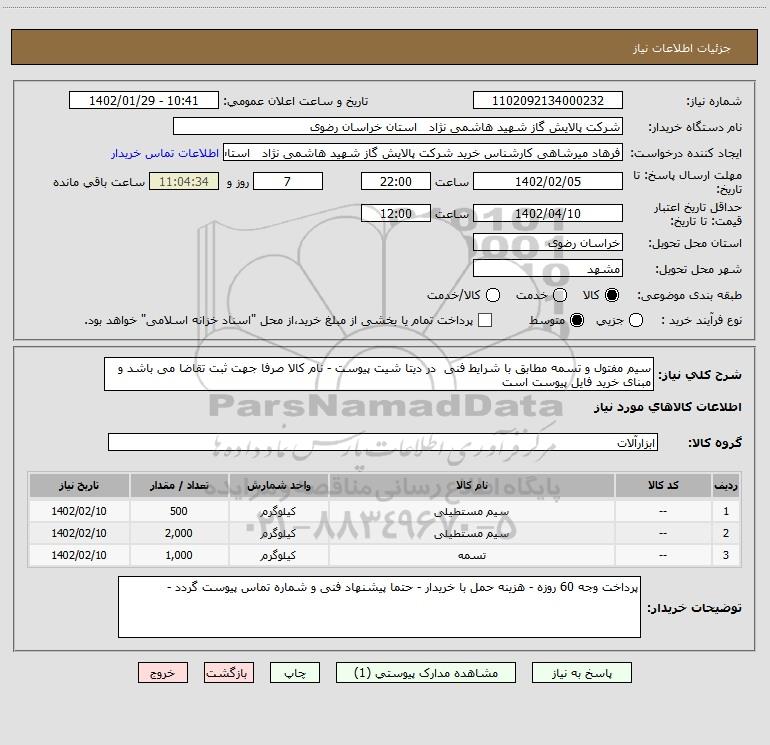Image resolution: width=770 pixels, height=745 pixels.
Task: Click the شماره نیاز number field
Action: pyautogui.click(x=546, y=101)
